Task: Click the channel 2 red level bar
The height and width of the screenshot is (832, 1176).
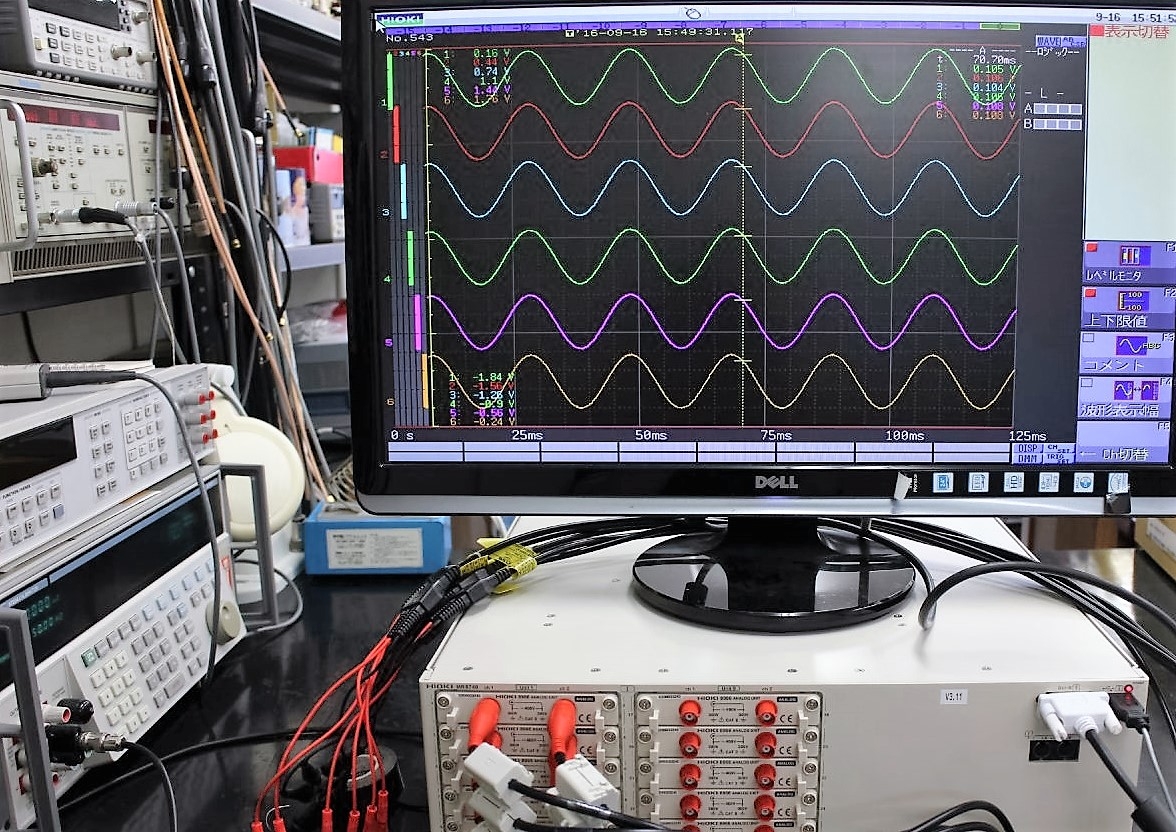Action: [396, 134]
